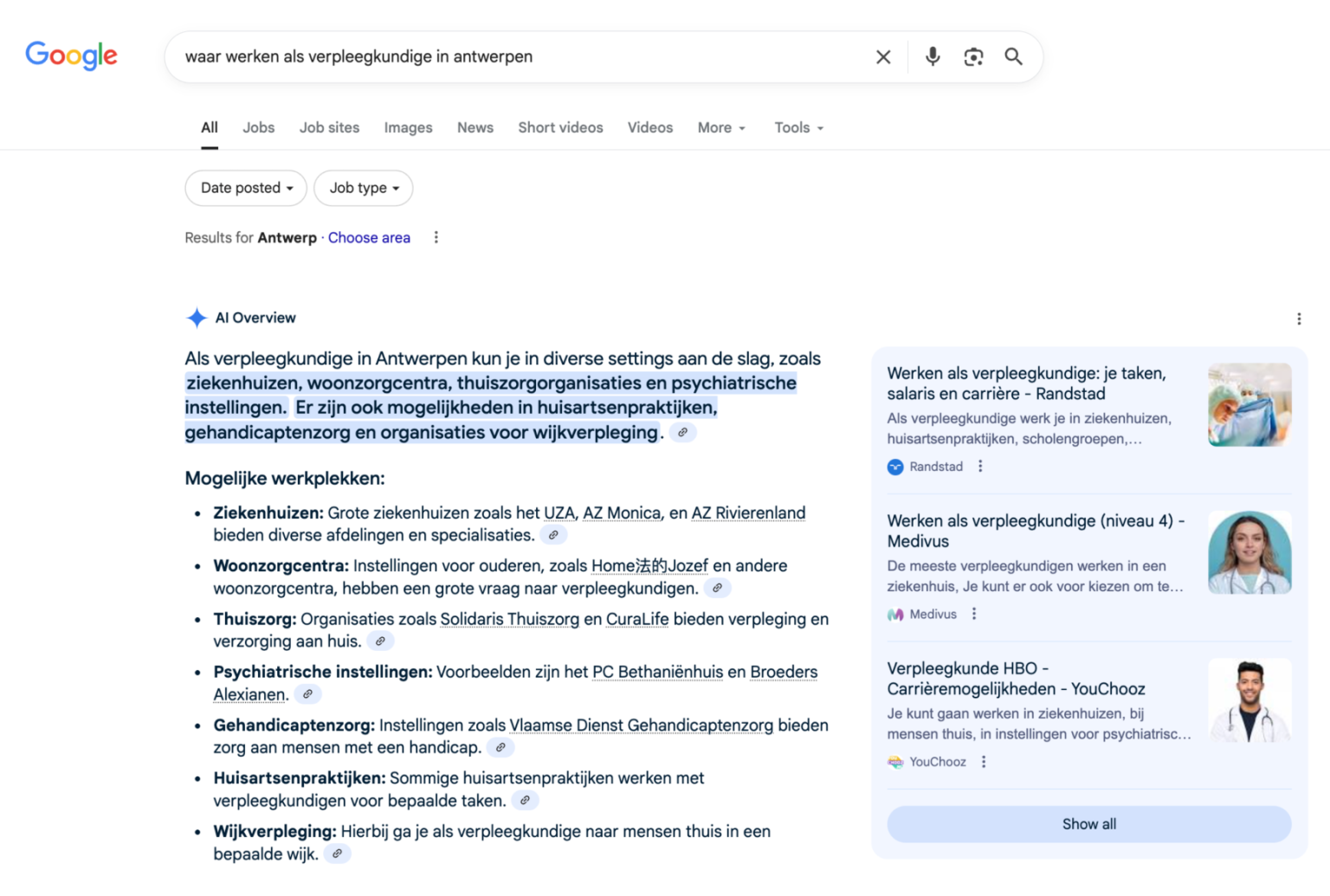The height and width of the screenshot is (896, 1330).
Task: Click the Randstad favicon
Action: click(x=895, y=467)
